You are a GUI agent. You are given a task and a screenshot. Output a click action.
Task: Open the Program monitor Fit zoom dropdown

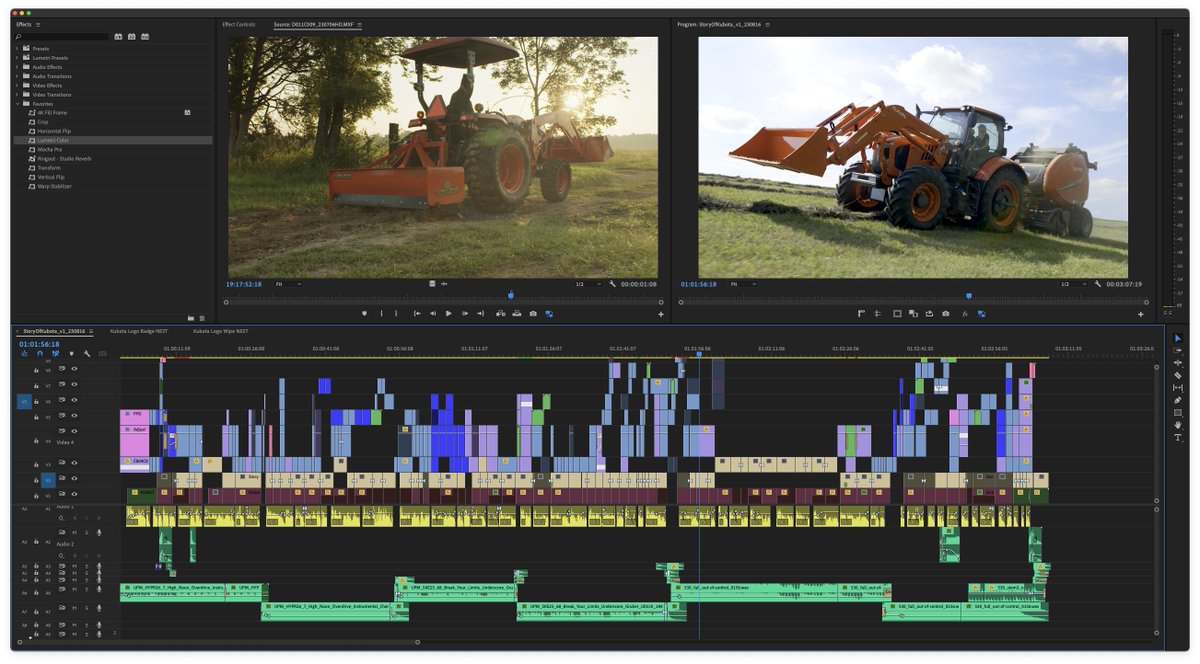tap(743, 284)
